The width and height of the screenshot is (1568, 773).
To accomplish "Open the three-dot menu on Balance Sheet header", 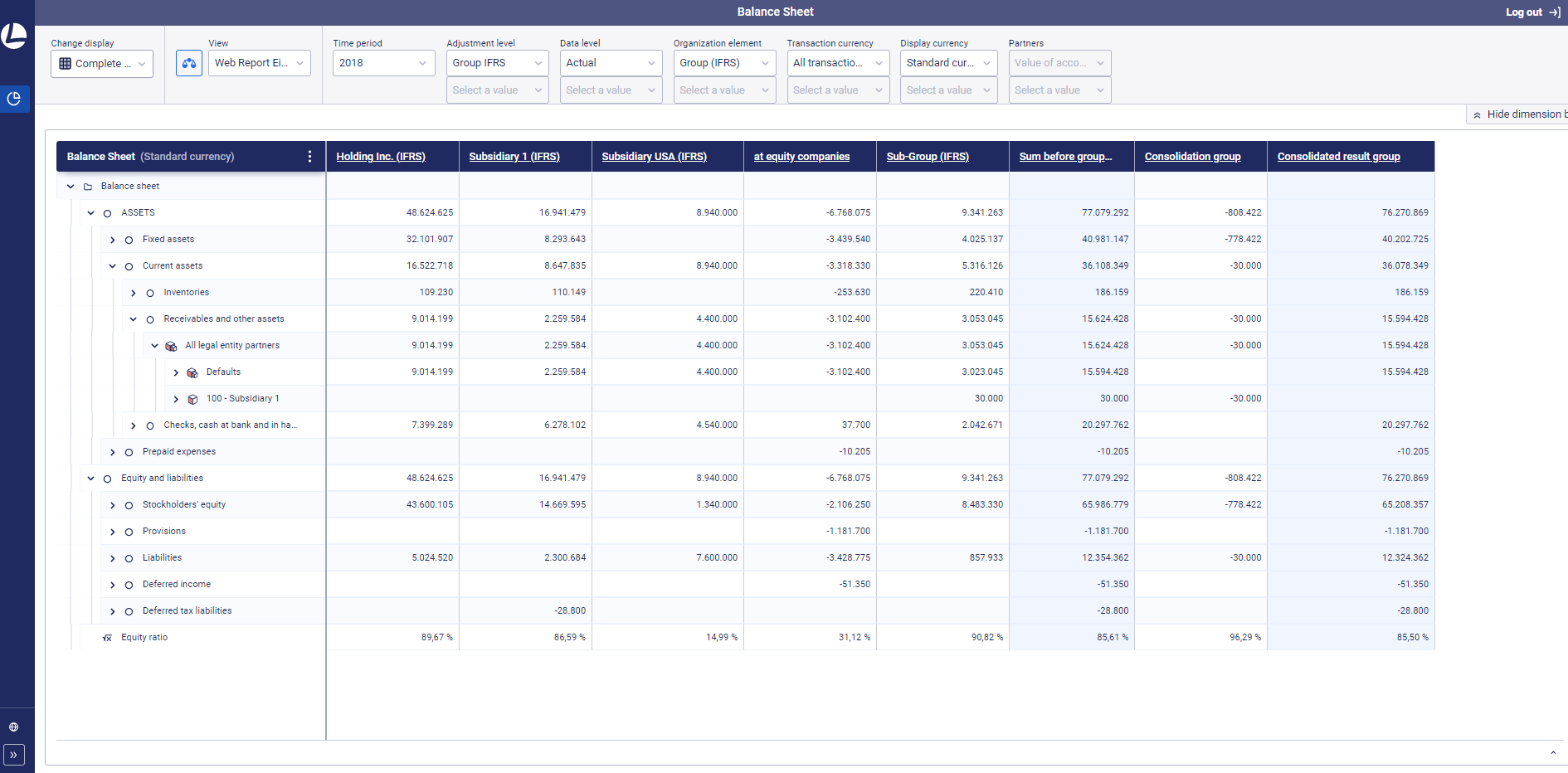I will coord(309,156).
